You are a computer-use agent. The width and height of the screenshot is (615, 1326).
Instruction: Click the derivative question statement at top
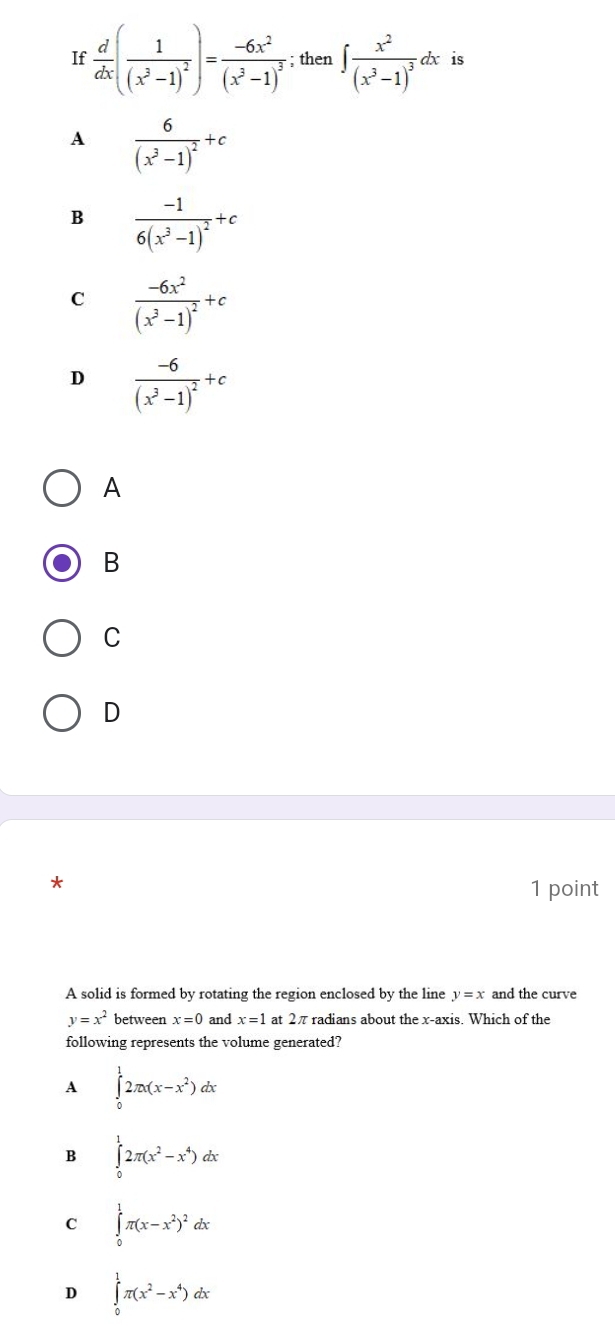pyautogui.click(x=266, y=59)
